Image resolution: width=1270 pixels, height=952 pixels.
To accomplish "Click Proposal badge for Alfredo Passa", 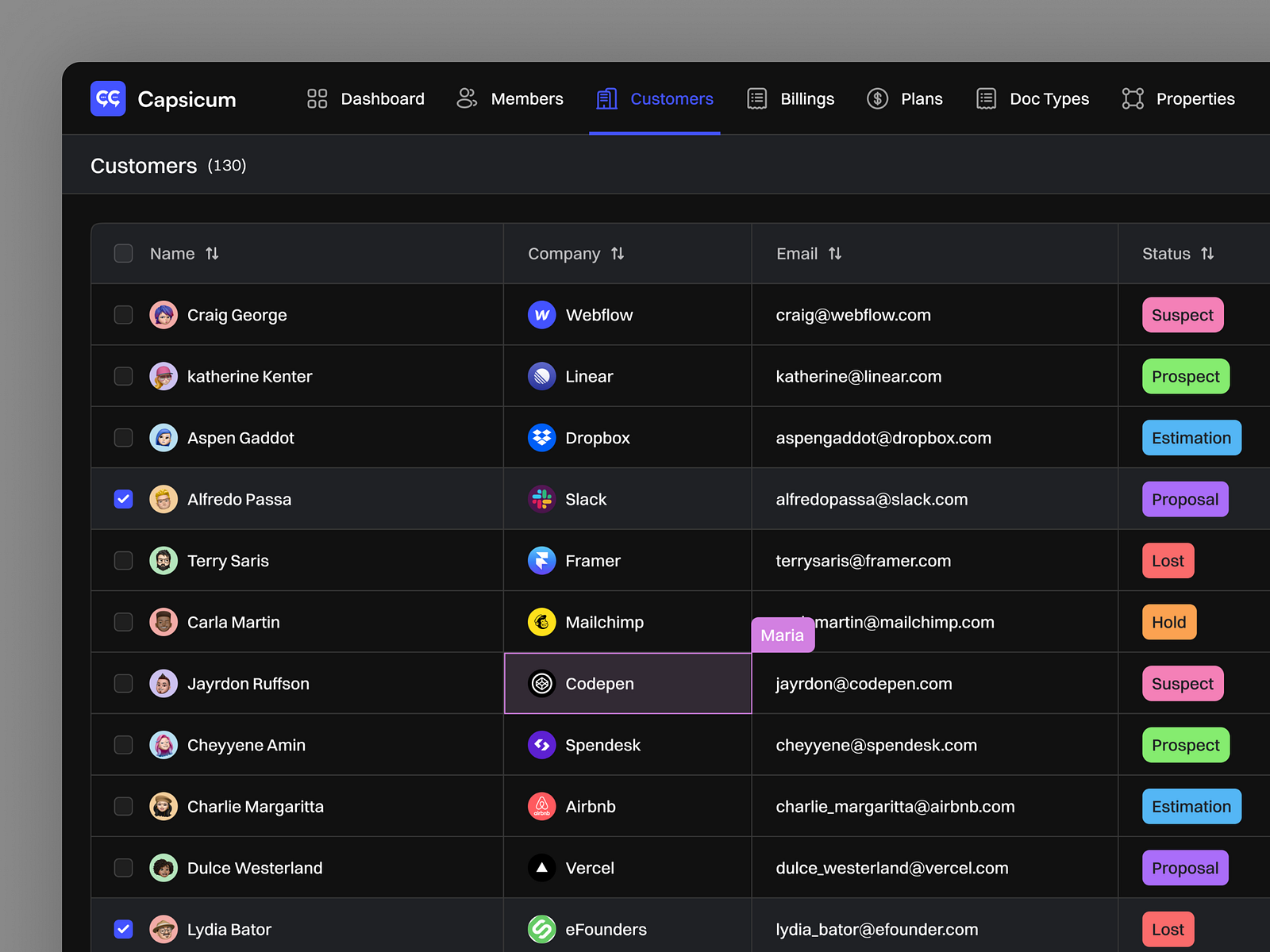I will pyautogui.click(x=1185, y=499).
